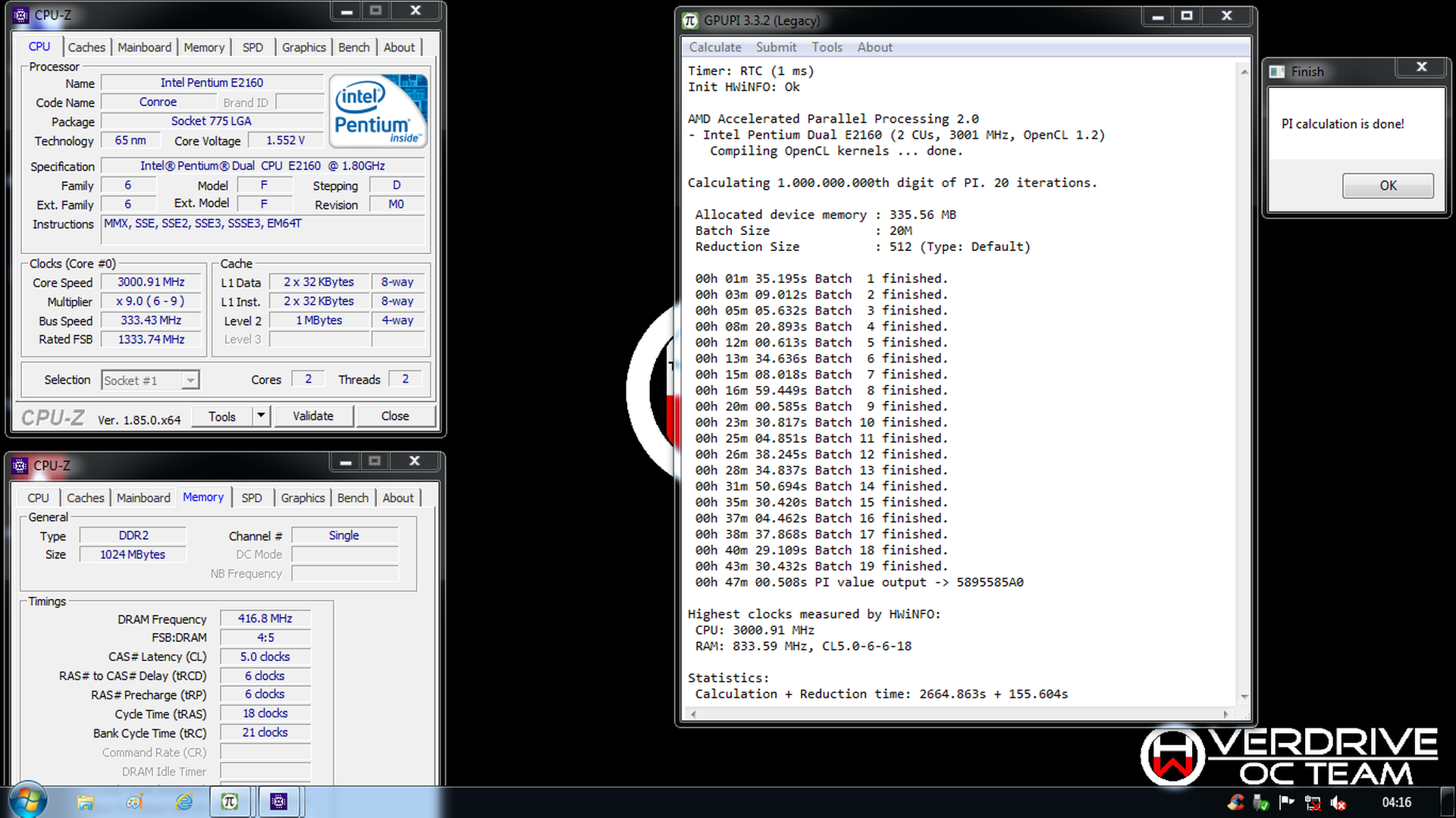1456x818 pixels.
Task: Click GPUPI horizontal scrollbar right arrow
Action: point(1225,713)
